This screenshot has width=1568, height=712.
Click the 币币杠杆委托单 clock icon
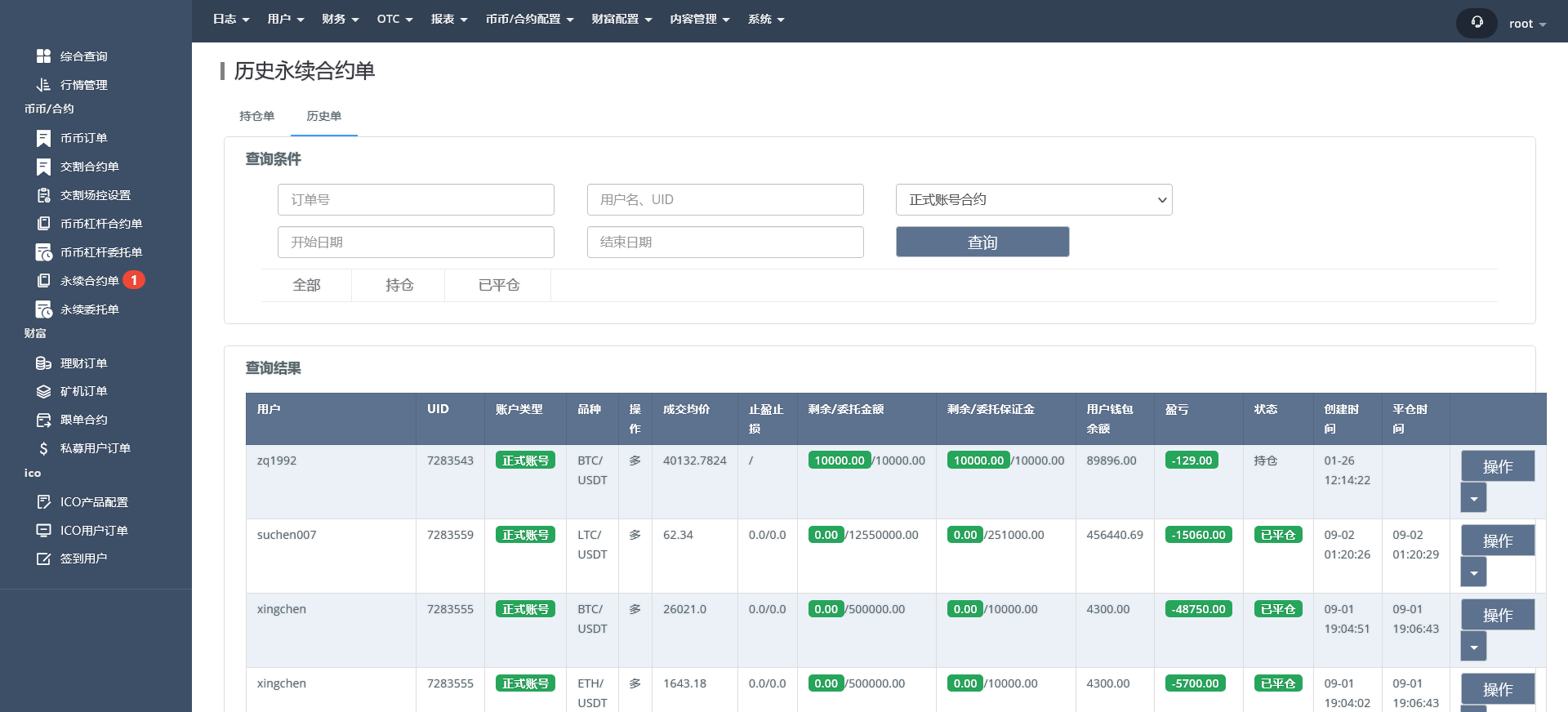click(43, 252)
